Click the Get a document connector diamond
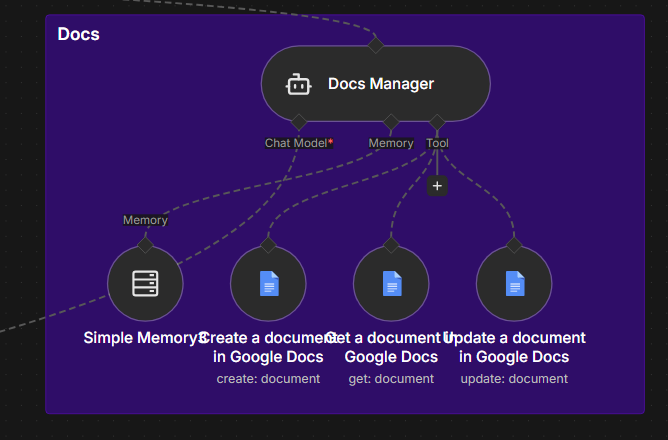This screenshot has width=668, height=440. (x=391, y=245)
